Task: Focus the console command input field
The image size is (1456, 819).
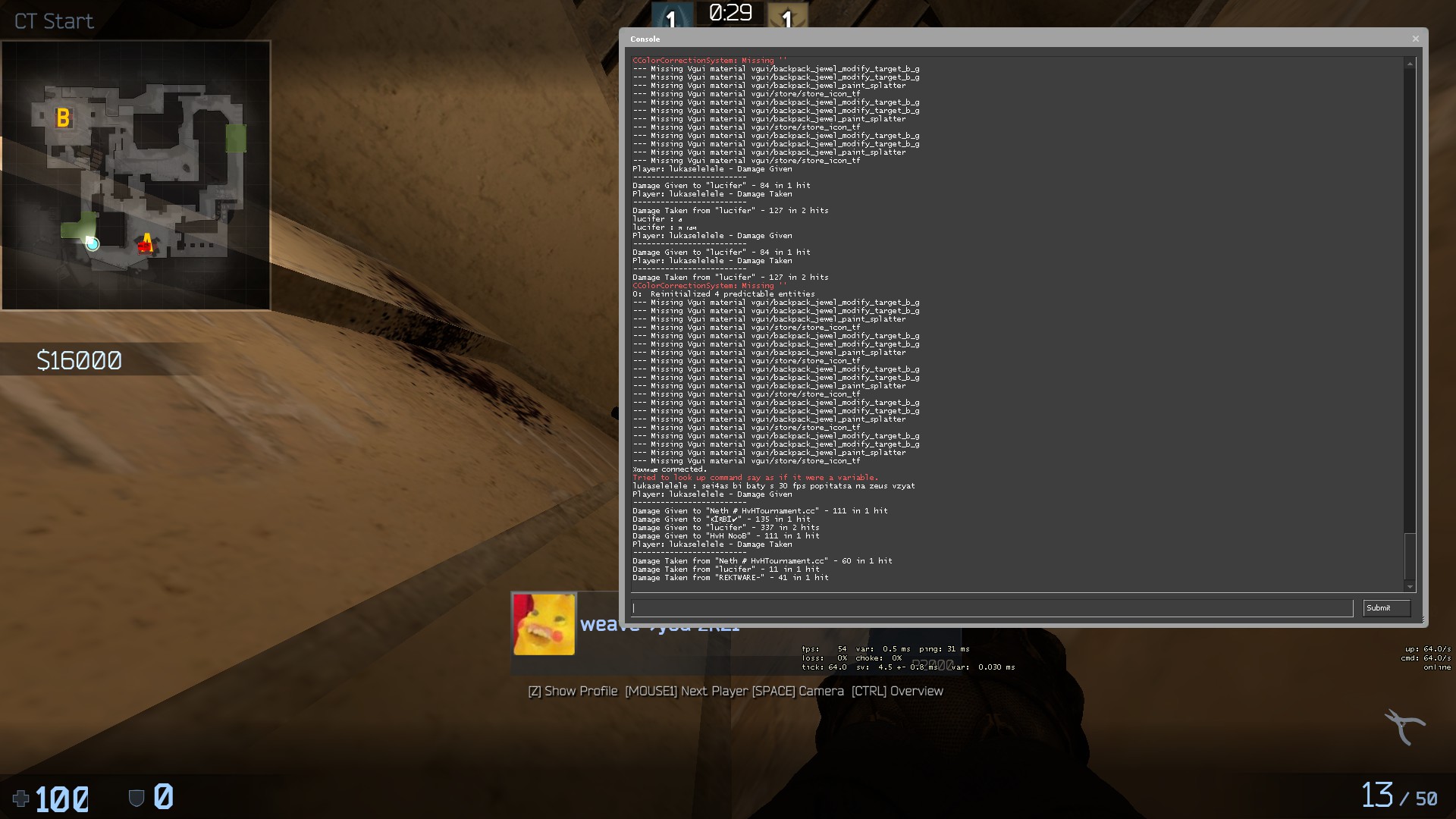Action: (x=992, y=608)
